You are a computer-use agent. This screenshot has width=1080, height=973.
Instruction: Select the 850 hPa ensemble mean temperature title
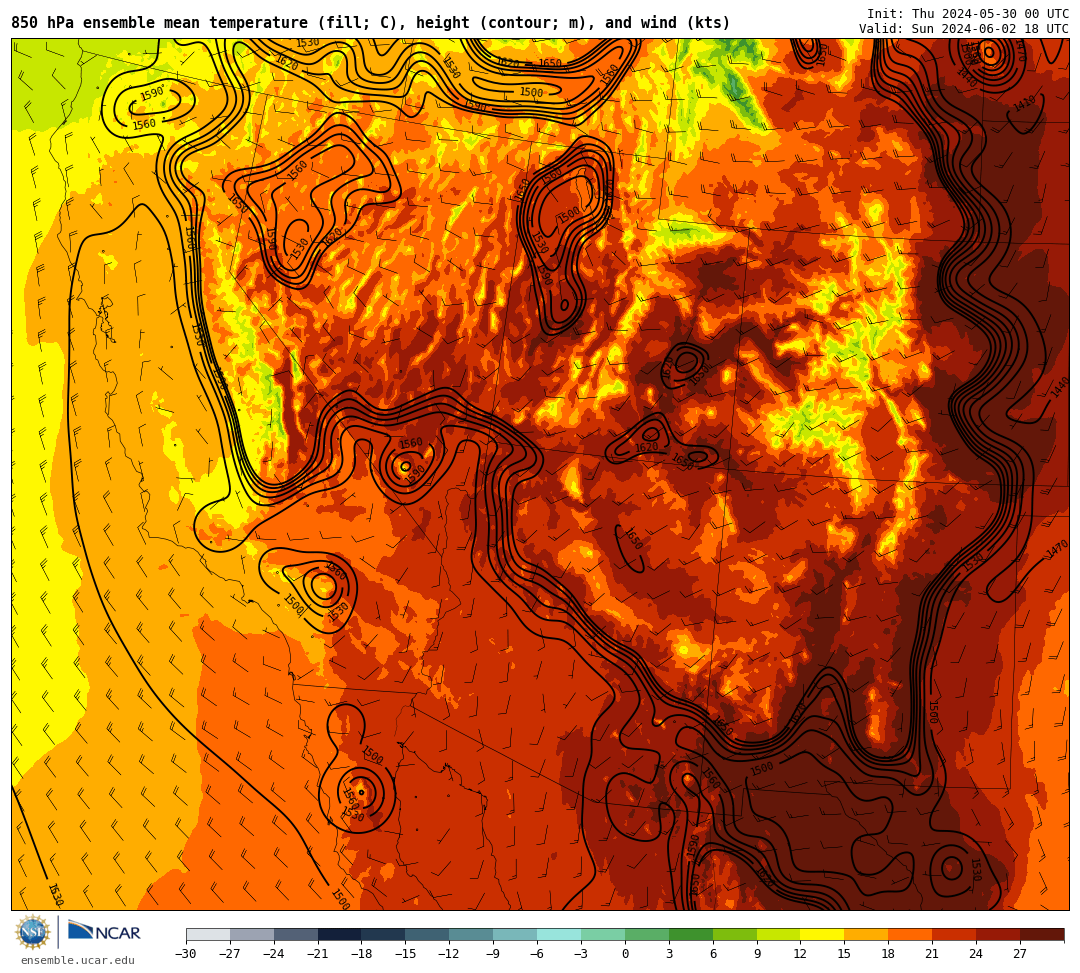(371, 23)
